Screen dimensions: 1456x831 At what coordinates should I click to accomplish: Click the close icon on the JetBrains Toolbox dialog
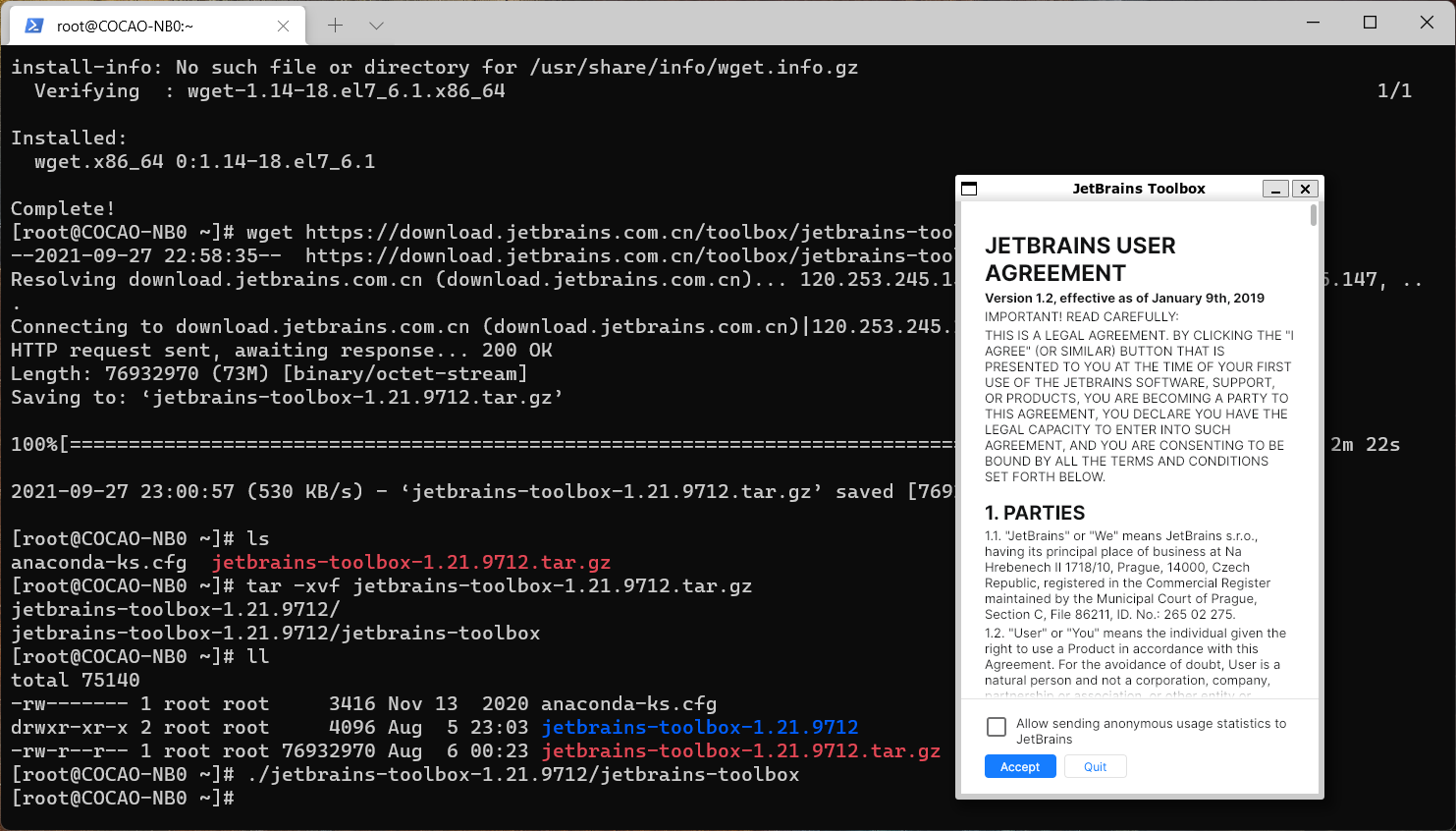click(x=1306, y=189)
